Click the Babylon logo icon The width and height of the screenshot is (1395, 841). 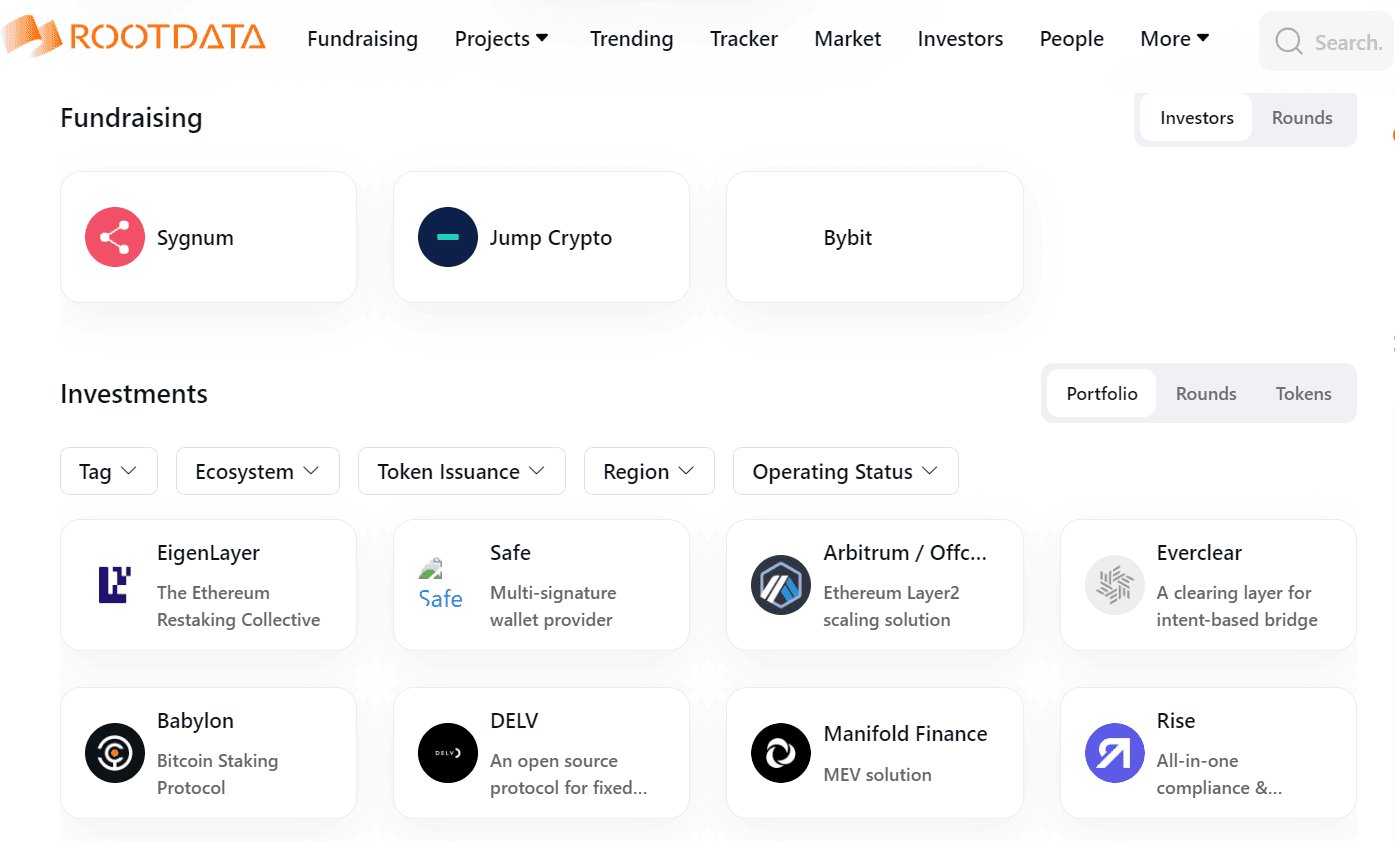point(114,753)
